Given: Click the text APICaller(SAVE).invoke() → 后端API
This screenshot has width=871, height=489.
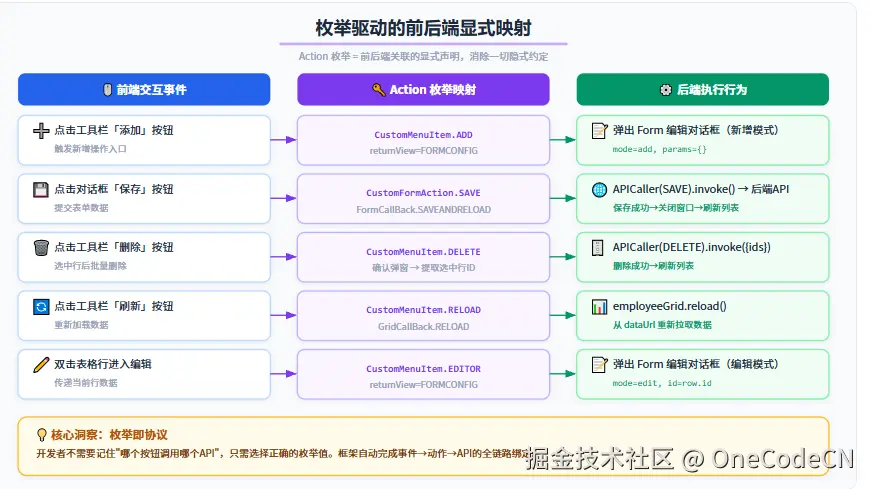Looking at the screenshot, I should (700, 189).
